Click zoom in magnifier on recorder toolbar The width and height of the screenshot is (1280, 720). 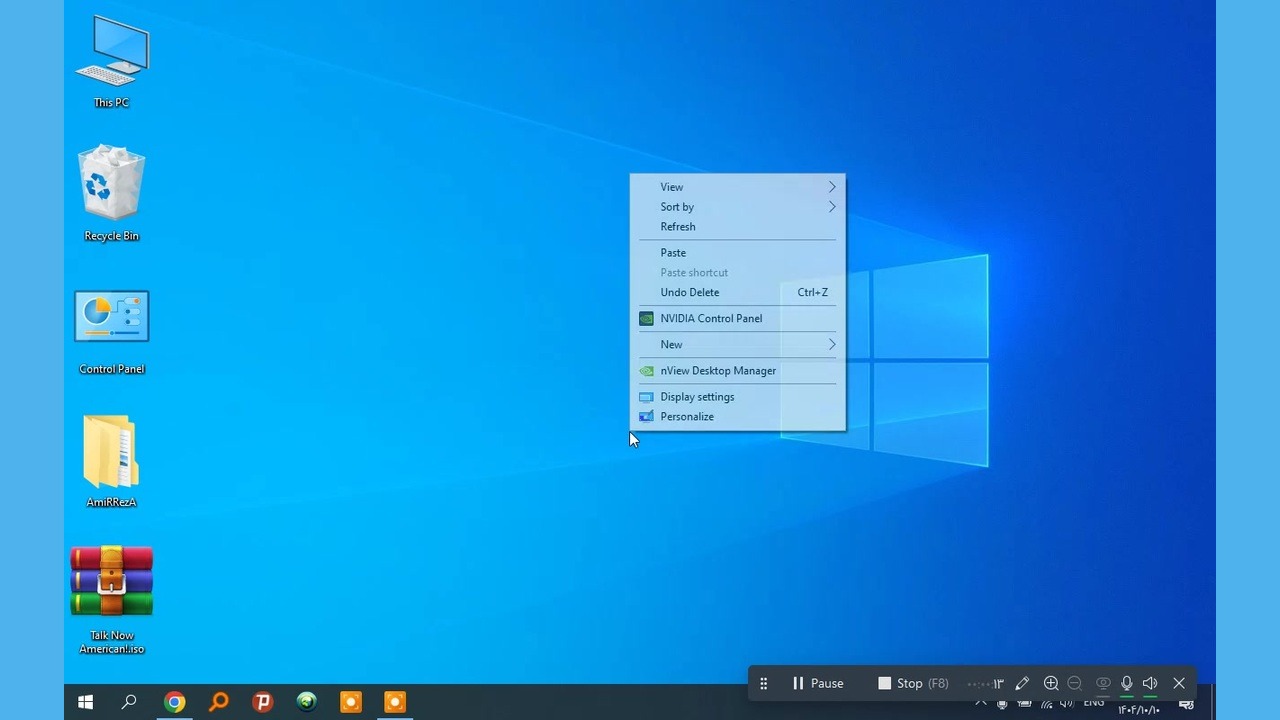1051,683
